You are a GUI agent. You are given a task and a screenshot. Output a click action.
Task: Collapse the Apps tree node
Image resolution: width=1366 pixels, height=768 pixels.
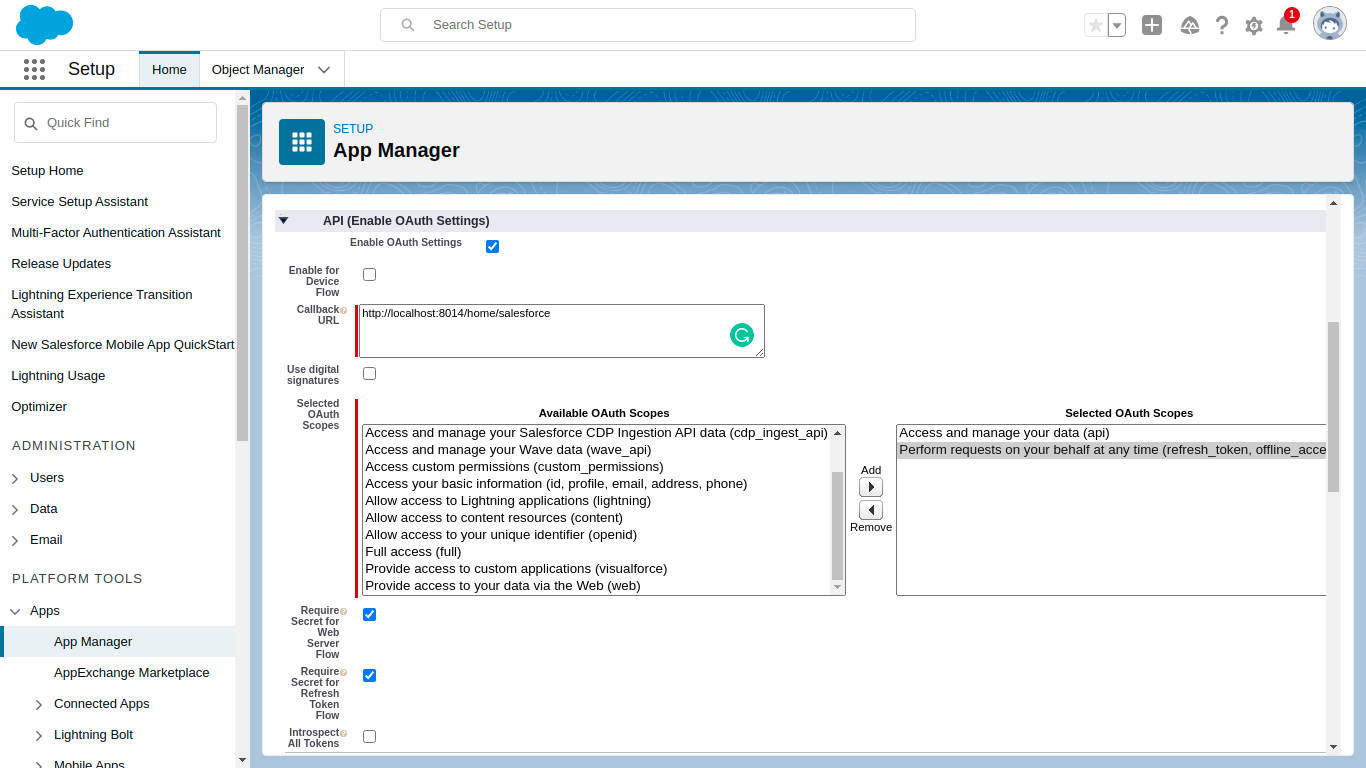pyautogui.click(x=15, y=611)
